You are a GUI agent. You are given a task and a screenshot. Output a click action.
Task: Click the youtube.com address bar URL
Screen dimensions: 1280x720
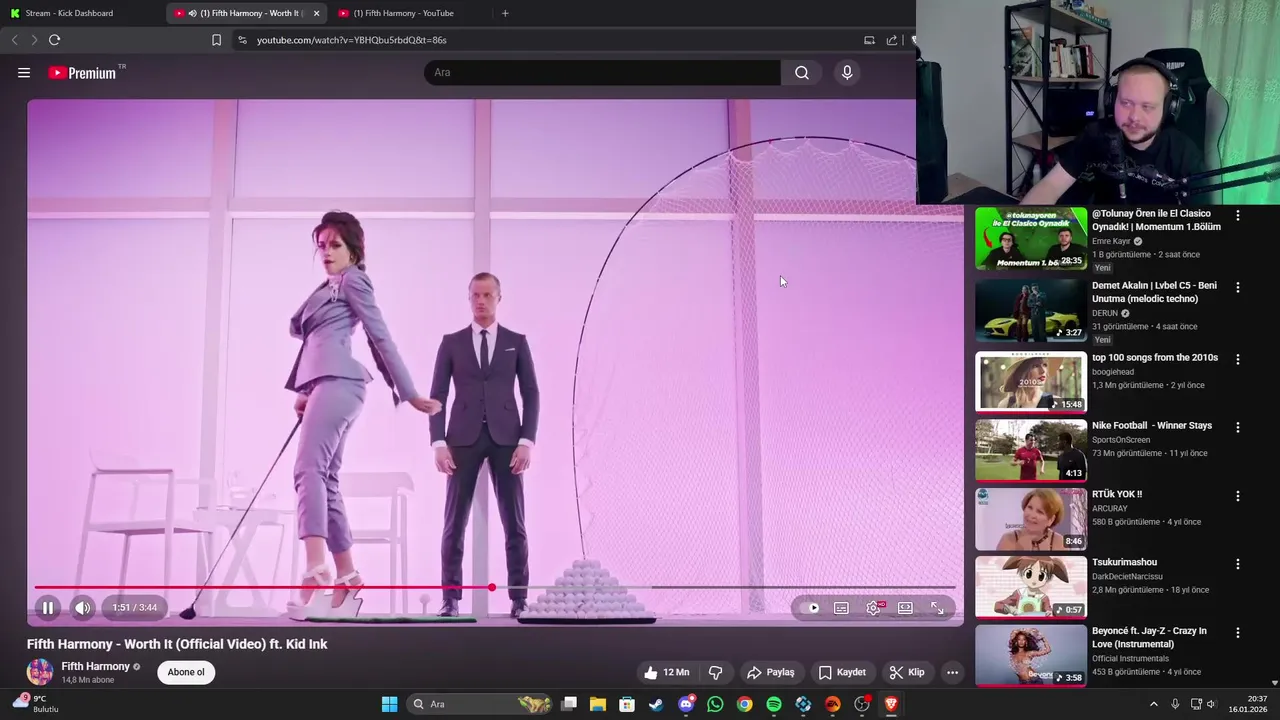[351, 40]
